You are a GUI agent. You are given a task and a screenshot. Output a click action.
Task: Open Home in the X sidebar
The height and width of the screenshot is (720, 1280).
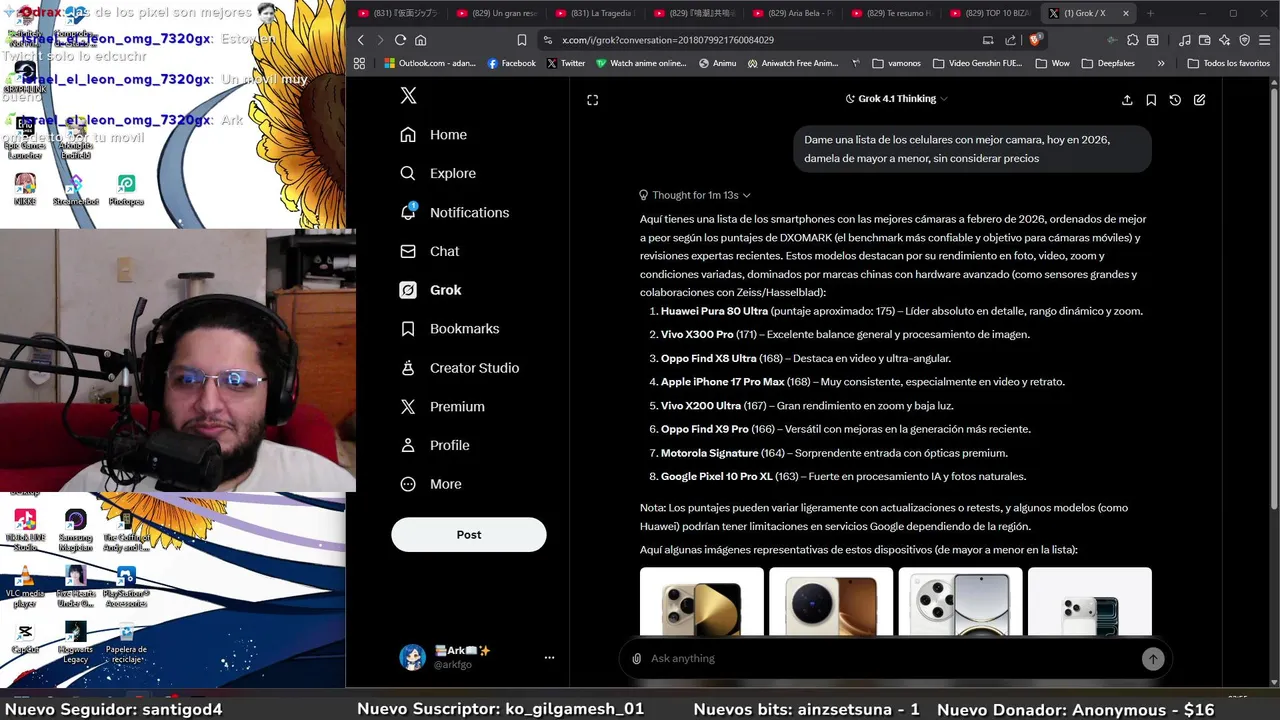pos(434,135)
